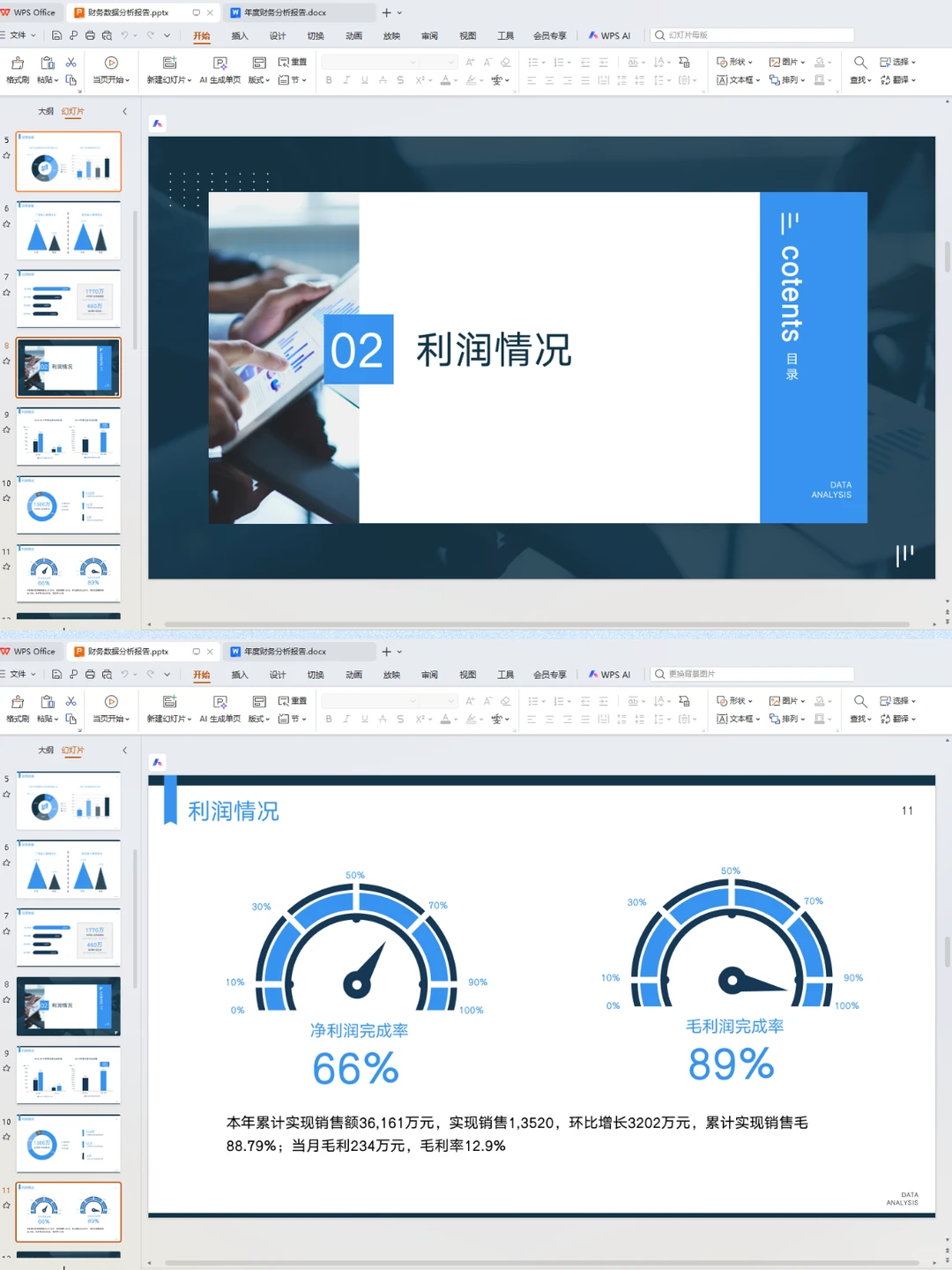Click convert to SmartArt icon in bottom window

[684, 701]
